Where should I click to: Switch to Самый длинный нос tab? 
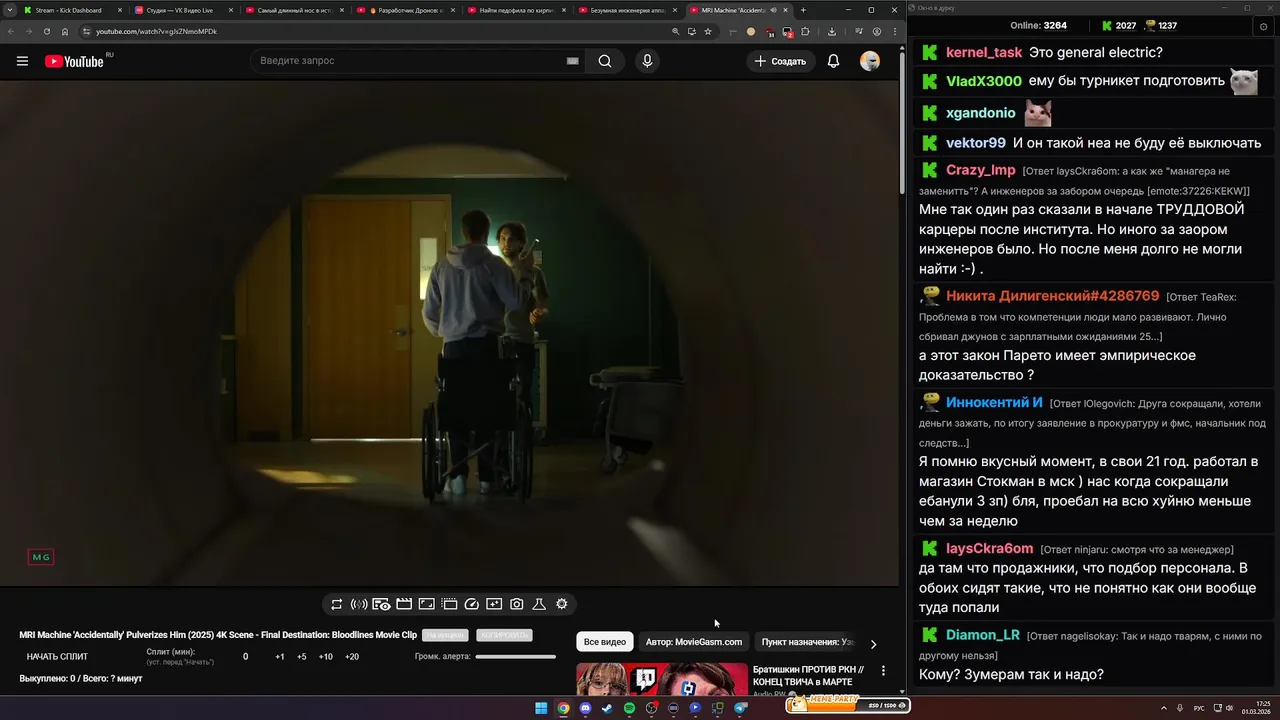tap(296, 10)
